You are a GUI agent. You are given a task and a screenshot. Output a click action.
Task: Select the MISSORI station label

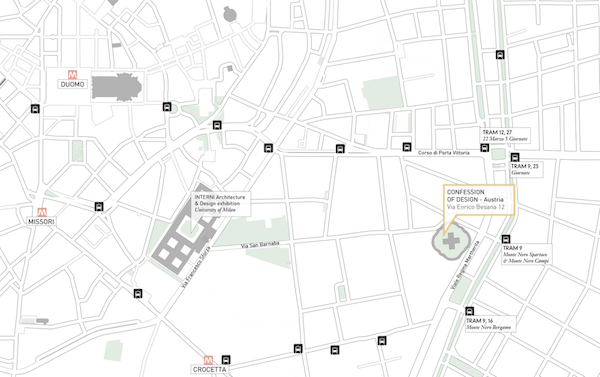41,222
